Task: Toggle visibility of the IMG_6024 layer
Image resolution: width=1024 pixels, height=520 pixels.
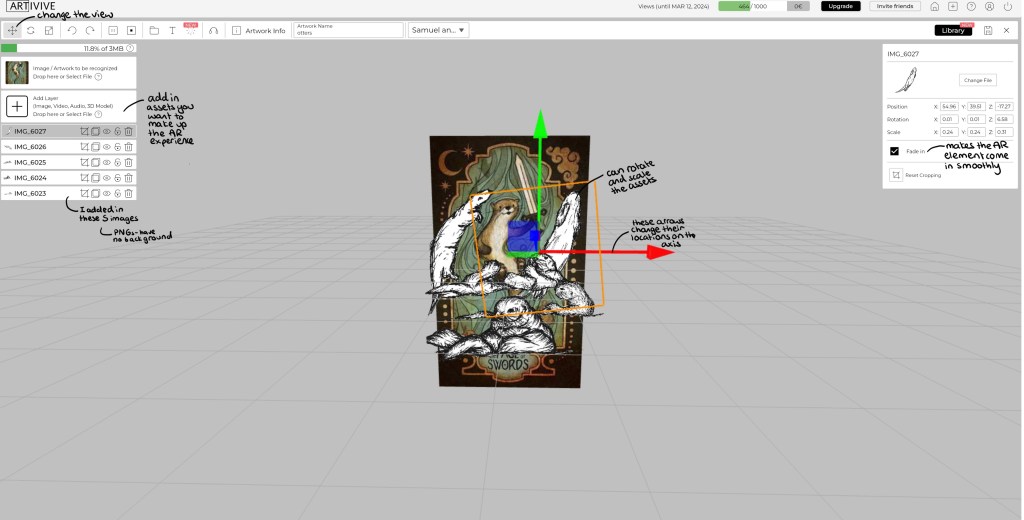Action: 107,178
